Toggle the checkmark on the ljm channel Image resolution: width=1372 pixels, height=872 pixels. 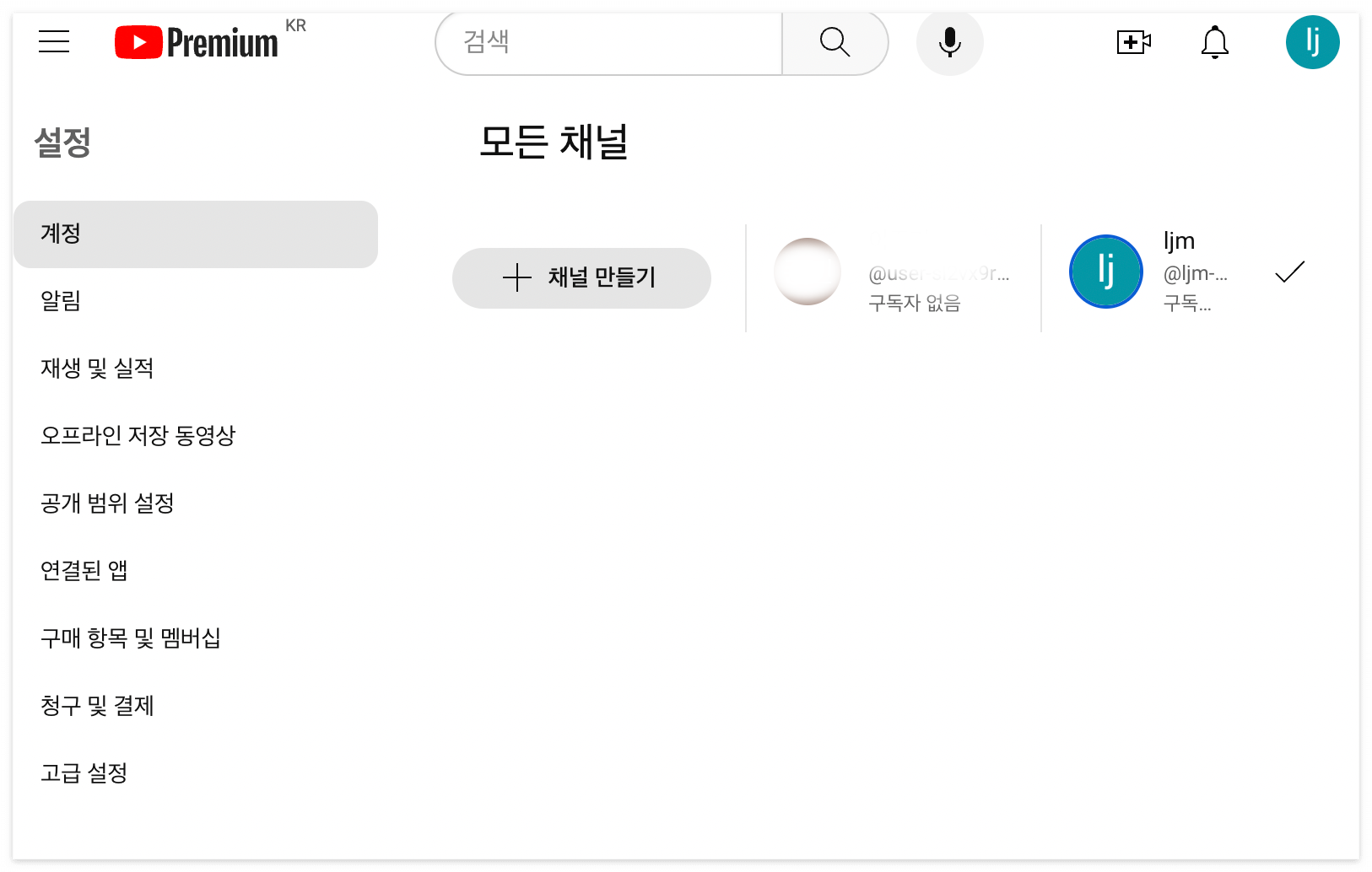tap(1288, 272)
